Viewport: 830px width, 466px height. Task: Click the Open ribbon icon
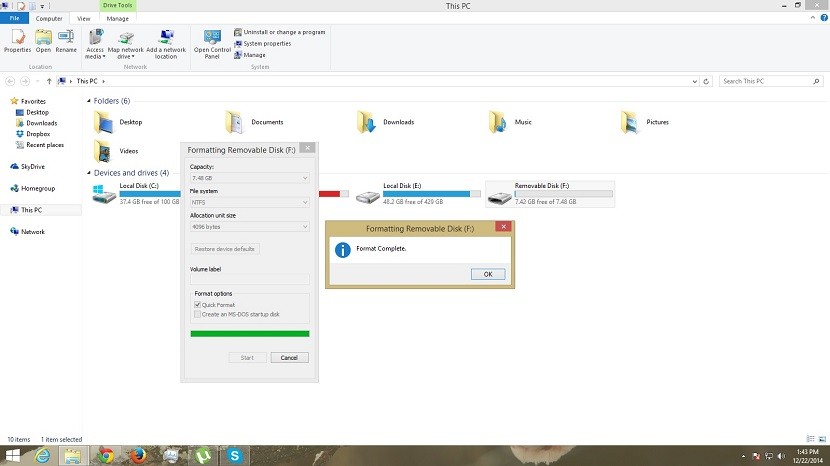click(x=43, y=41)
